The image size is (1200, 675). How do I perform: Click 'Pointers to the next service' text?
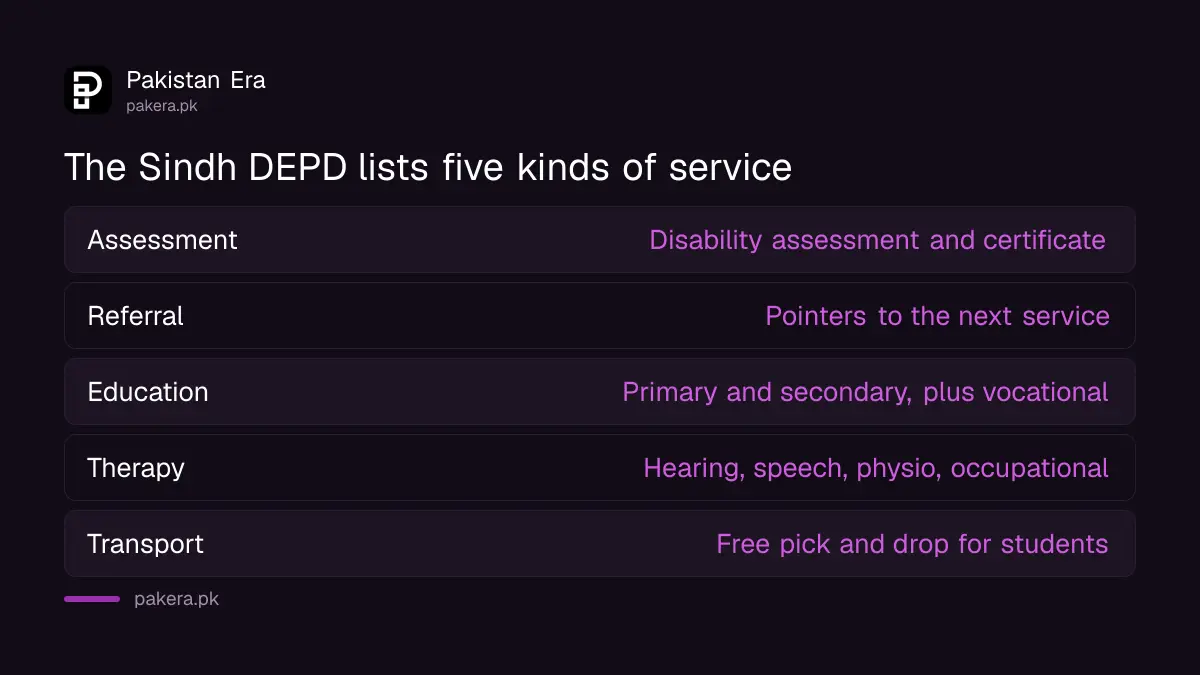[x=937, y=316]
